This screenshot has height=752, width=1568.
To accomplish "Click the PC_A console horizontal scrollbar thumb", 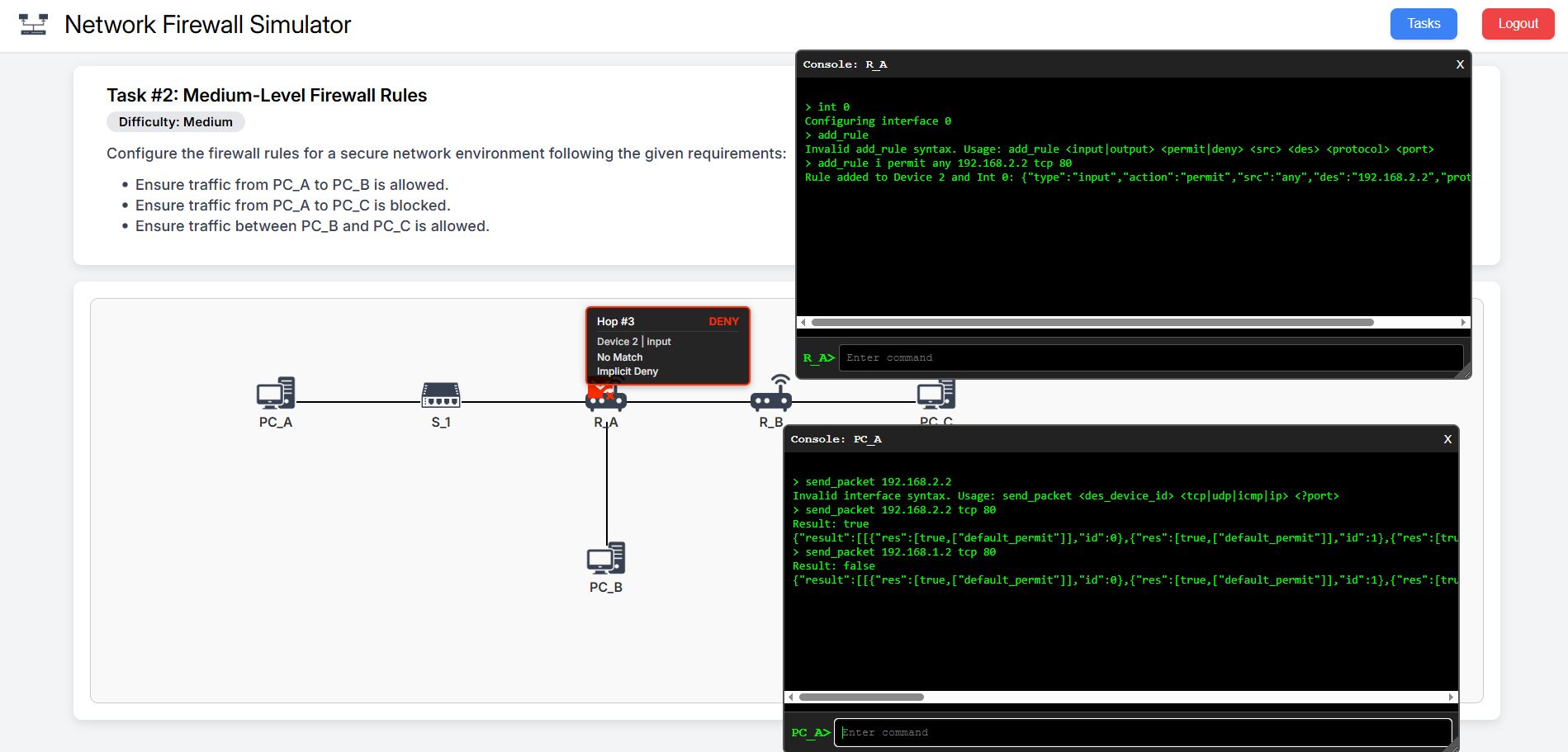I will 861,698.
